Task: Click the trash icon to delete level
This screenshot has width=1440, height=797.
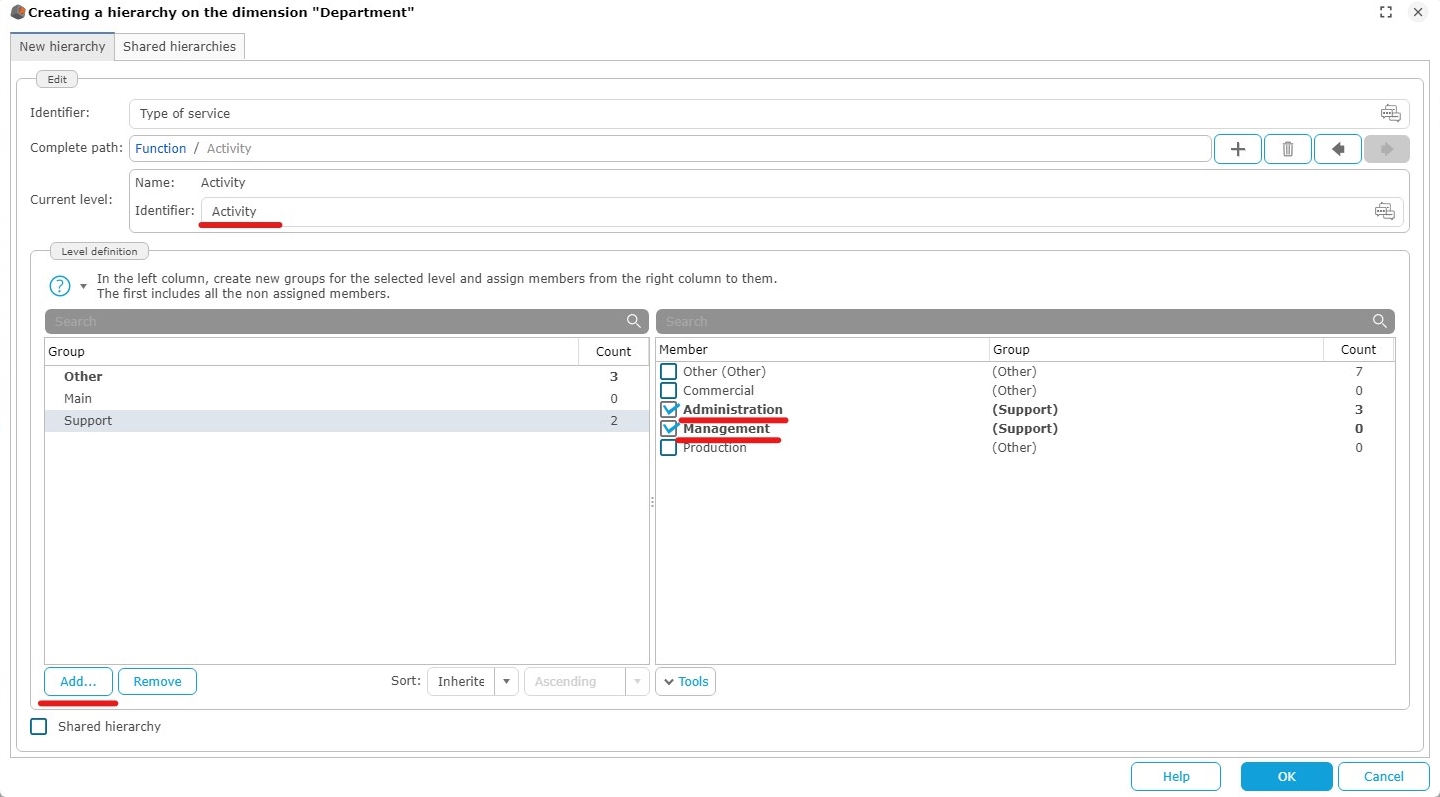Action: pos(1288,149)
